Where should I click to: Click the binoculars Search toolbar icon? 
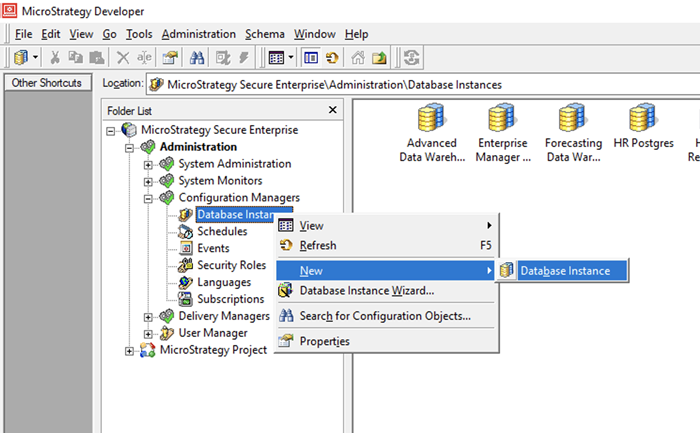[196, 58]
